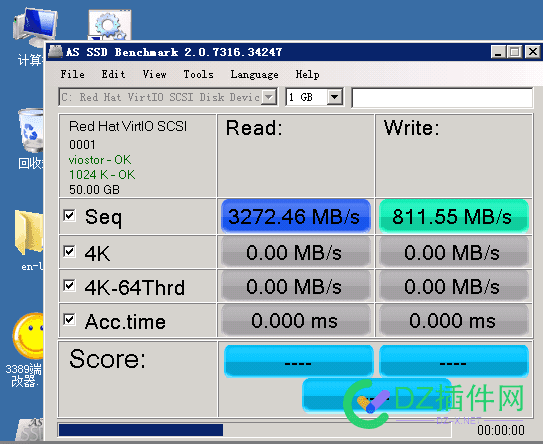543x444 pixels.
Task: Click the 4K-64Thrd read result field
Action: tap(296, 286)
